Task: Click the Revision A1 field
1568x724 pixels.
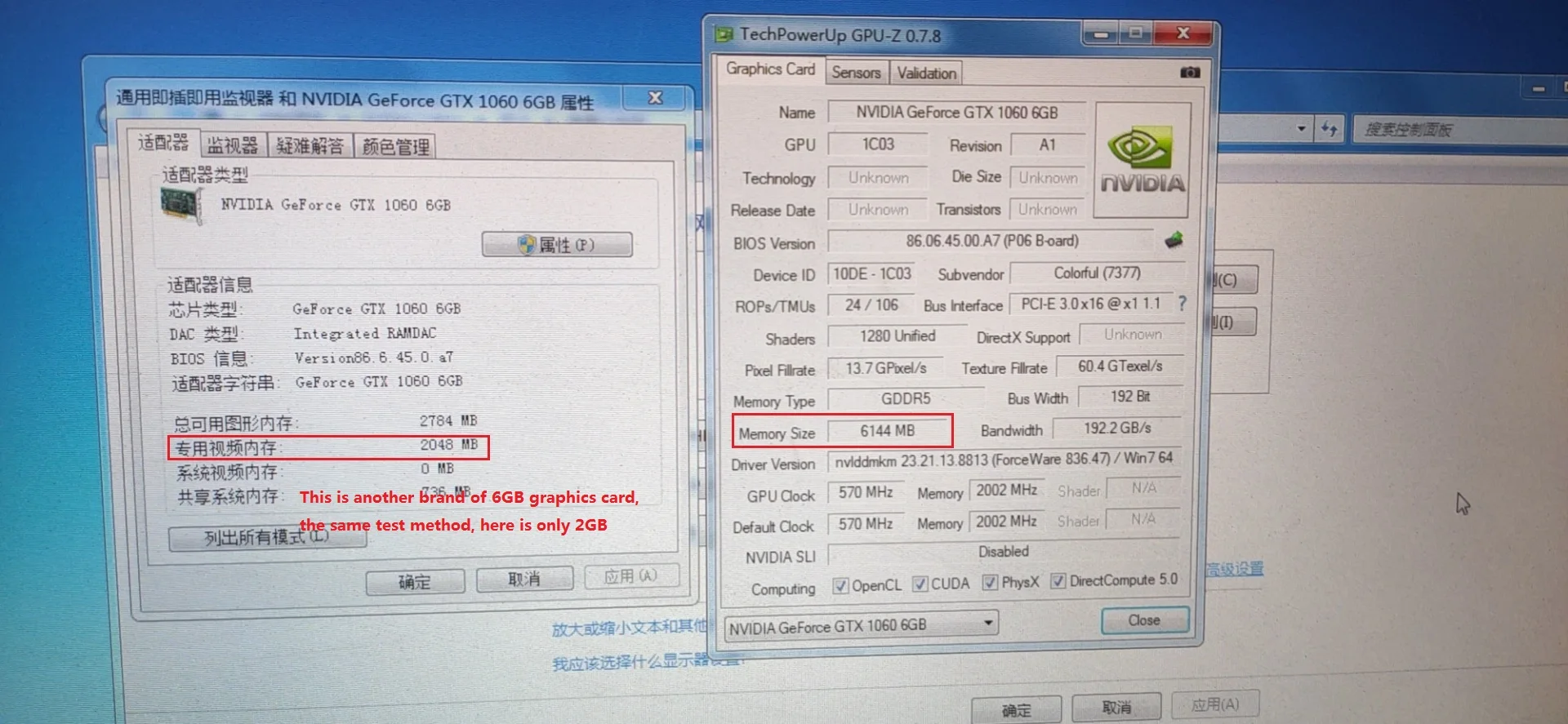Action: 1048,145
